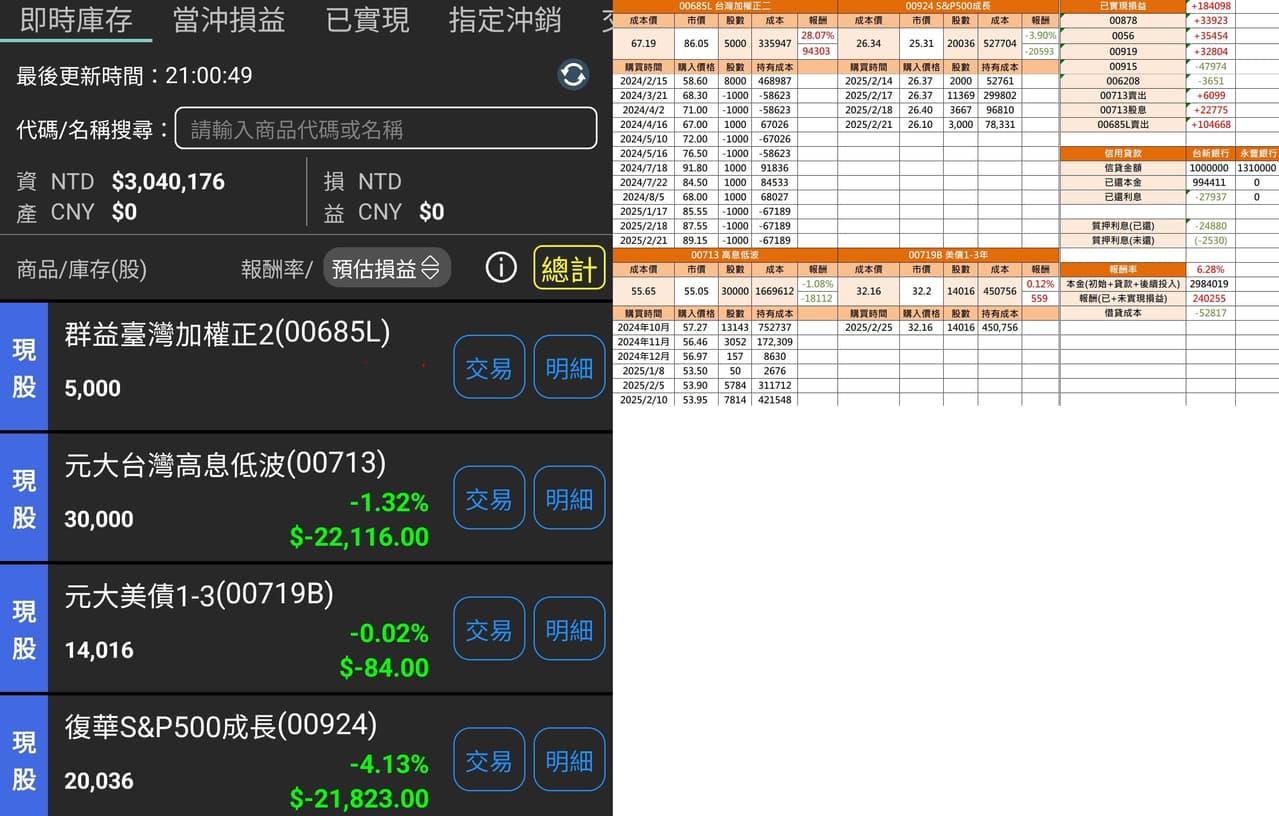Screen dimensions: 1279x816
Task: Click the 450756 cost cell for 00719B
Action: click(x=999, y=291)
